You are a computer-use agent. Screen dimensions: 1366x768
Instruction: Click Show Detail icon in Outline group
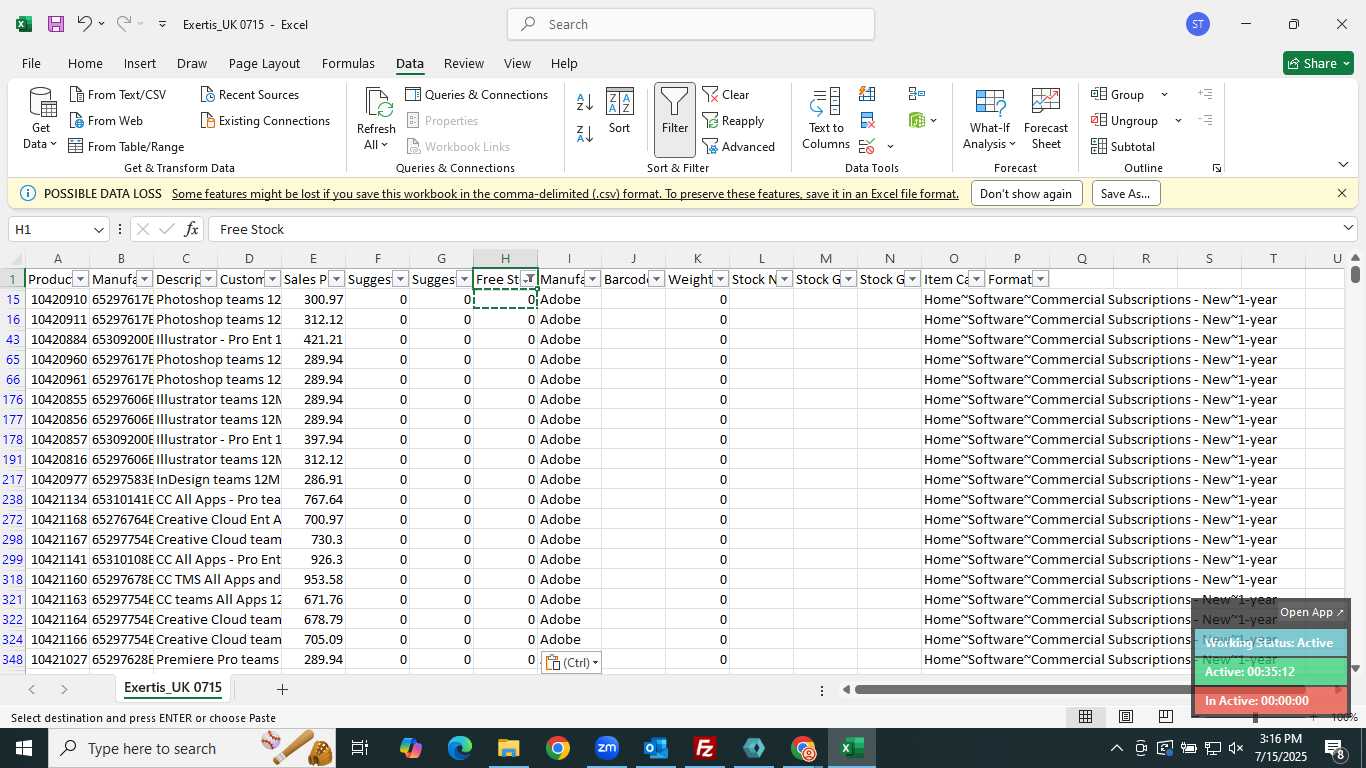[1205, 94]
